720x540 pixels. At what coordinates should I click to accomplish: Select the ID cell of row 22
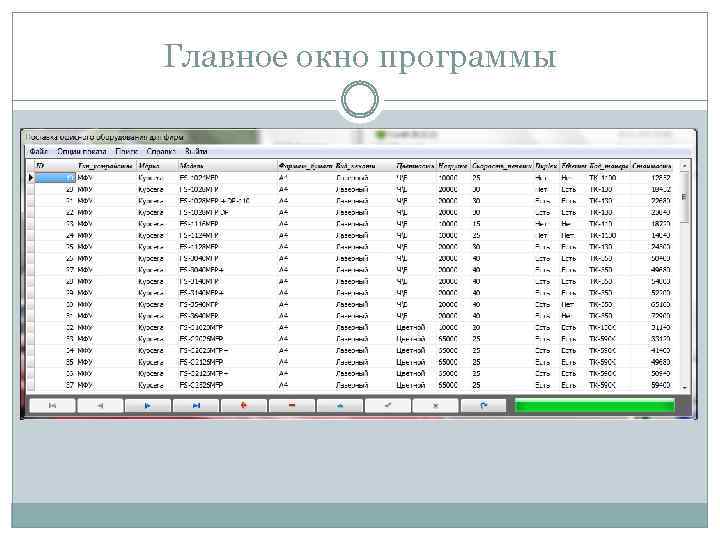(x=55, y=212)
